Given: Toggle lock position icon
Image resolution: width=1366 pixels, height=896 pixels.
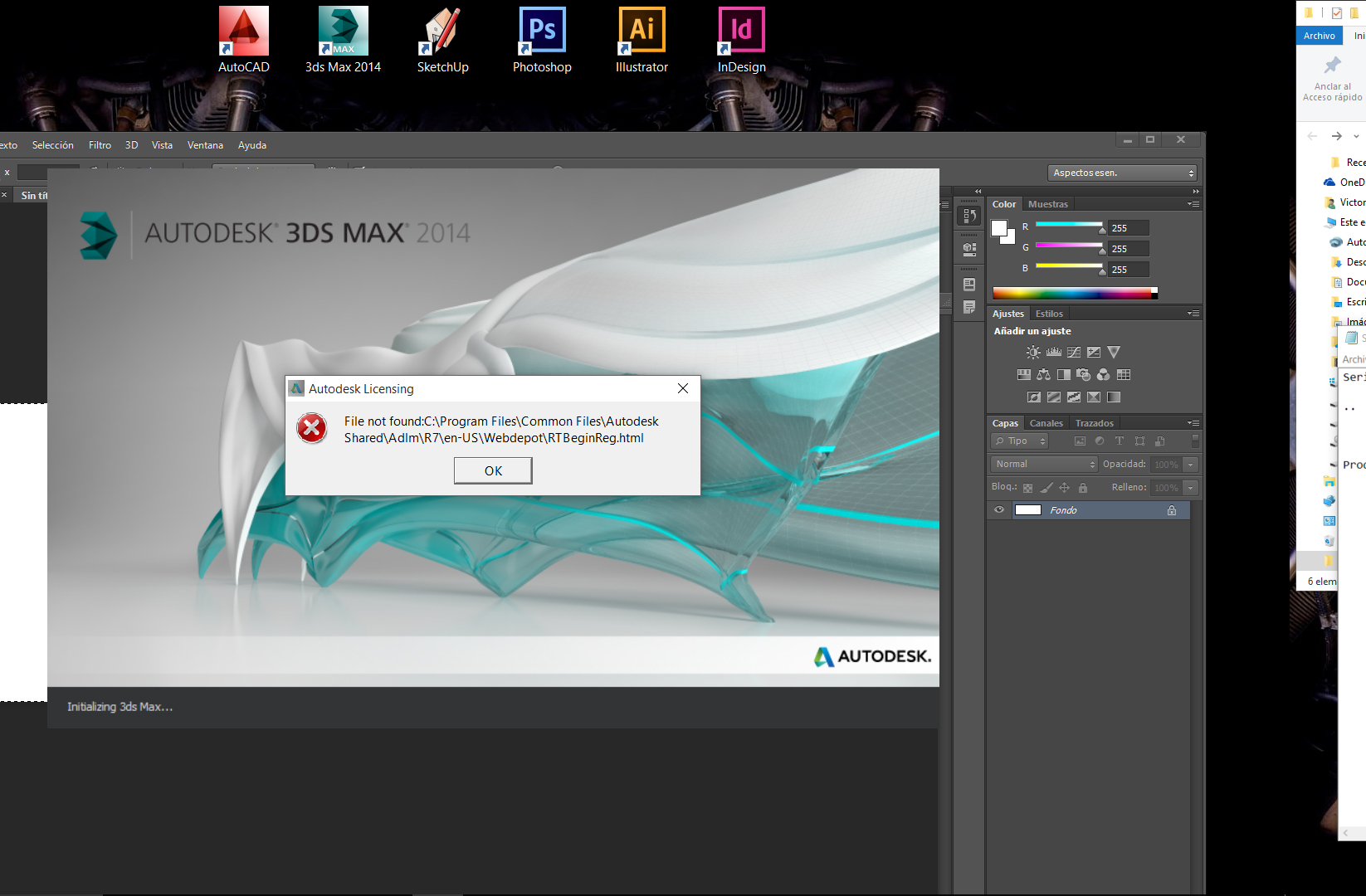Looking at the screenshot, I should 1065,488.
